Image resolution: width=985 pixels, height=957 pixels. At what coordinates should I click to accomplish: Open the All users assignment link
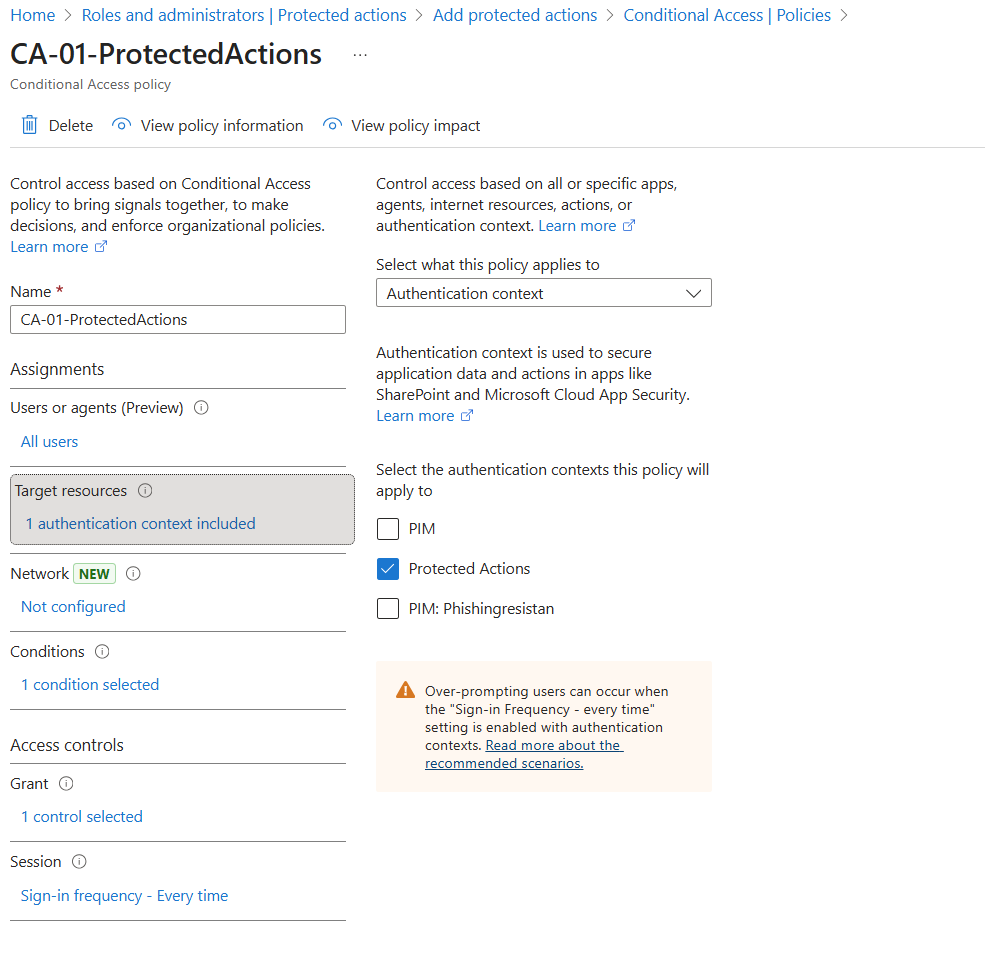click(49, 442)
